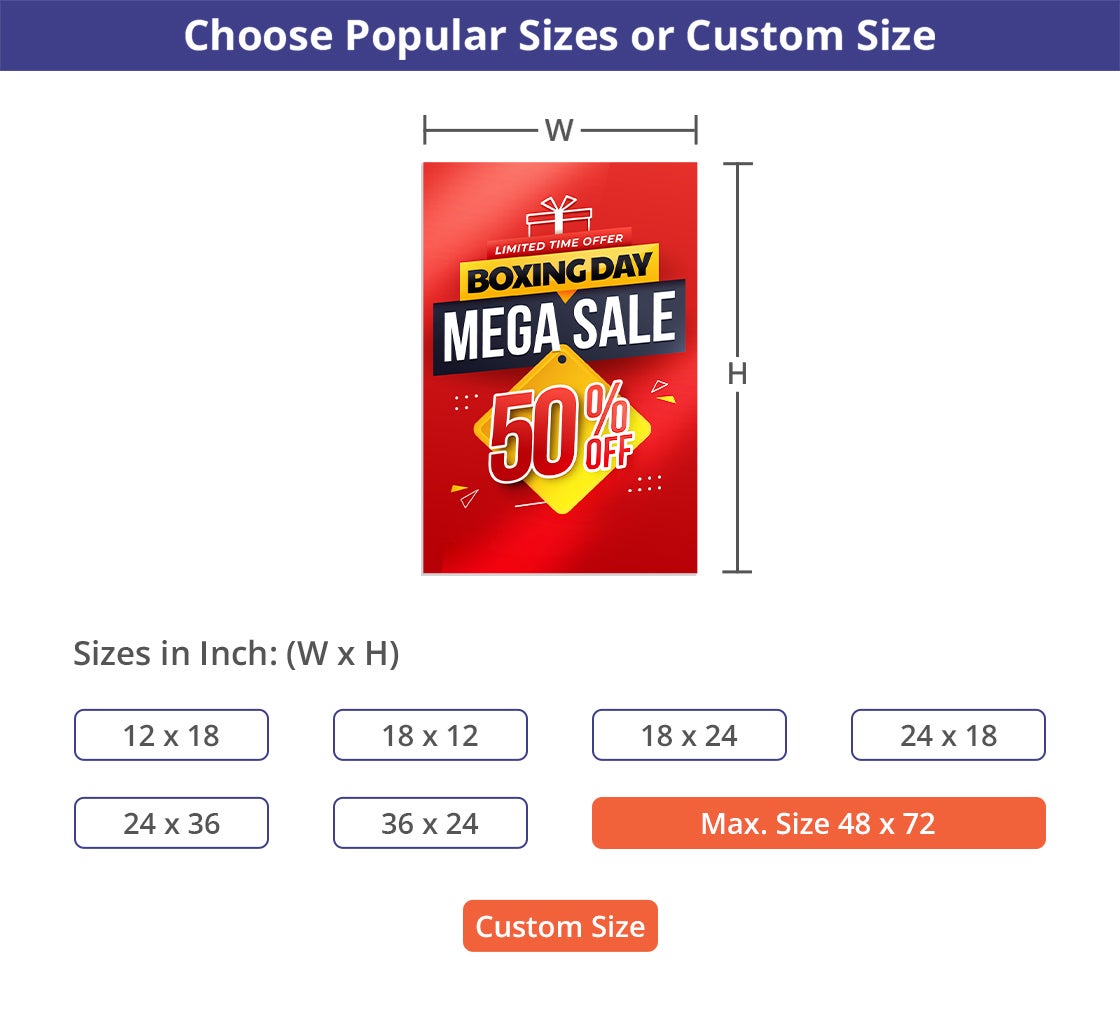Choose the 24 x 18 size
Screen dimensions: 1120x1020
point(948,734)
